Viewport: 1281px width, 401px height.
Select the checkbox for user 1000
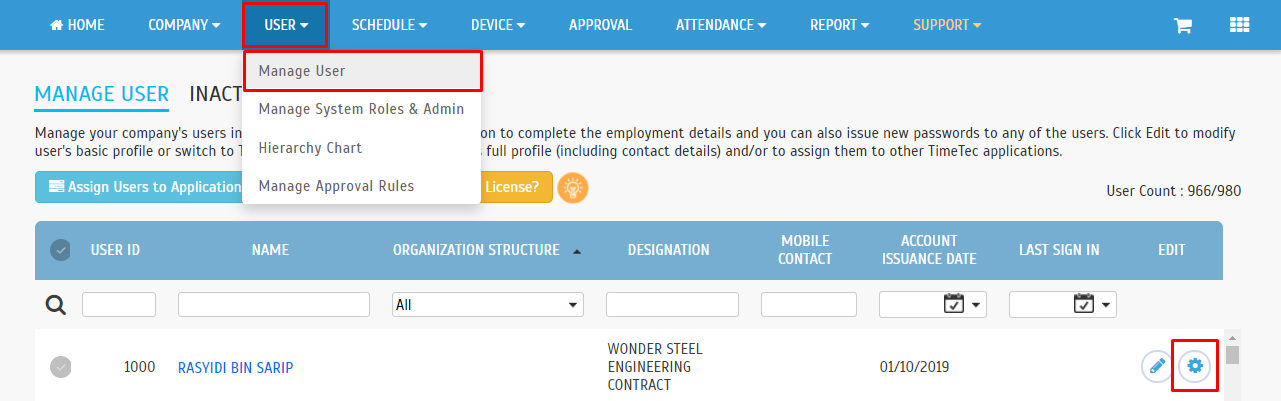[61, 367]
